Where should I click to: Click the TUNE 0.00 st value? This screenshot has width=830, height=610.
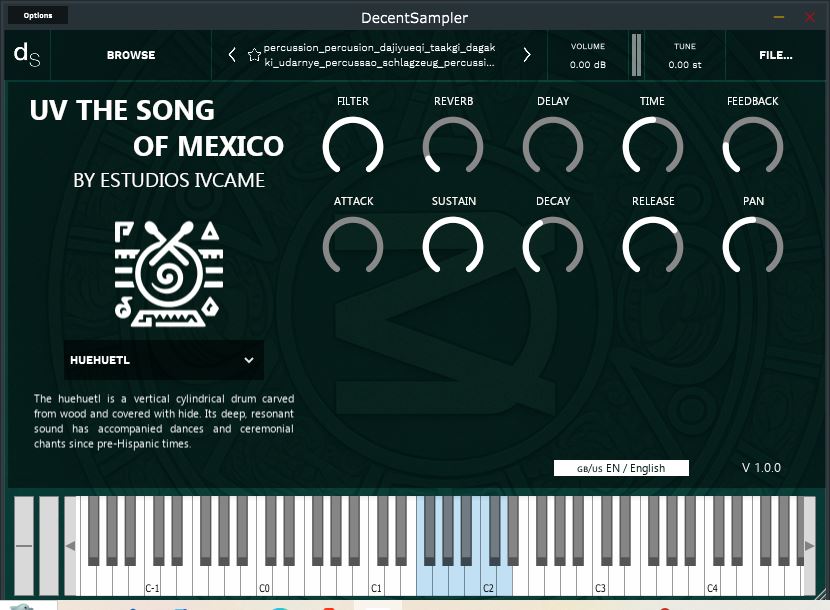tap(684, 65)
